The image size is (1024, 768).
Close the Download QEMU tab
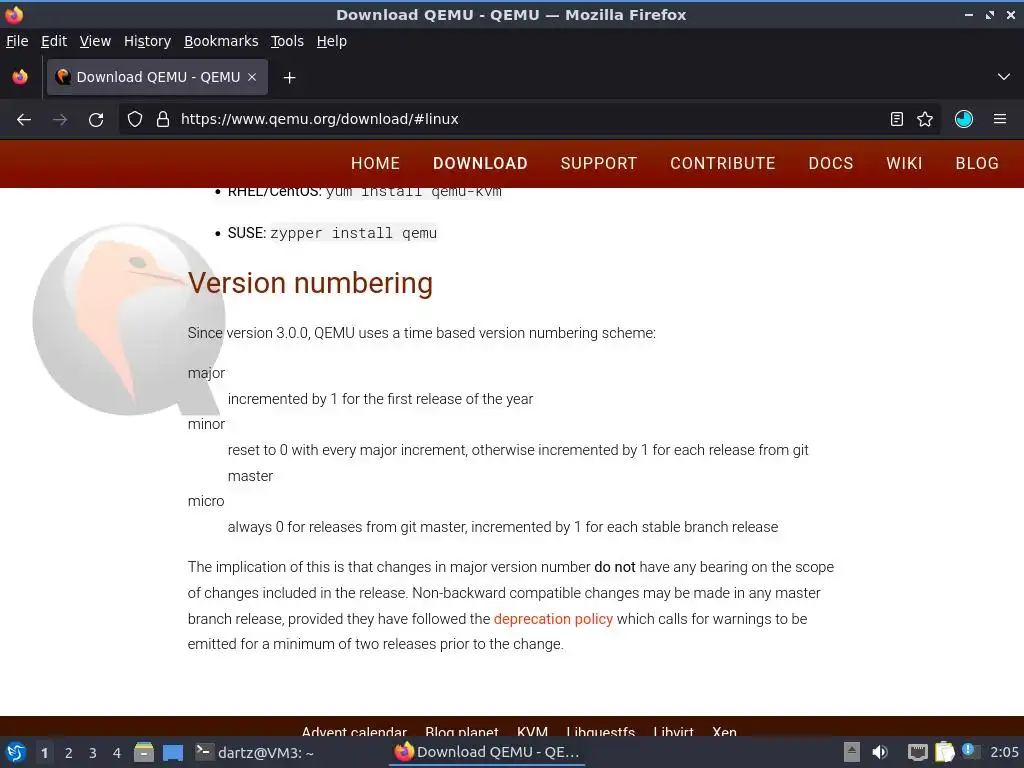252,77
